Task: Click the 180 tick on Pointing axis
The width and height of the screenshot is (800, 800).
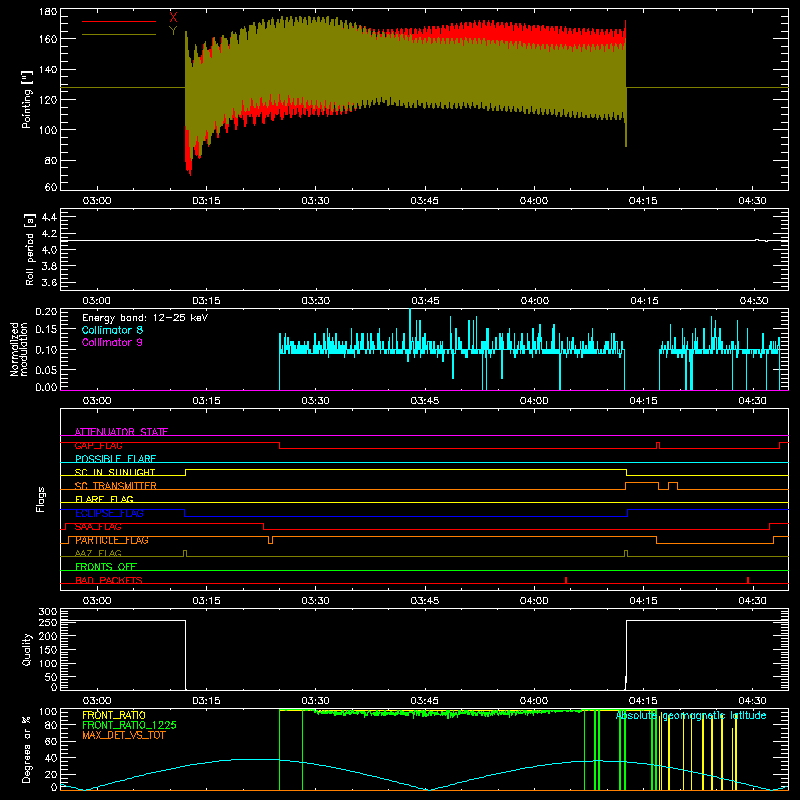Action: click(x=48, y=12)
